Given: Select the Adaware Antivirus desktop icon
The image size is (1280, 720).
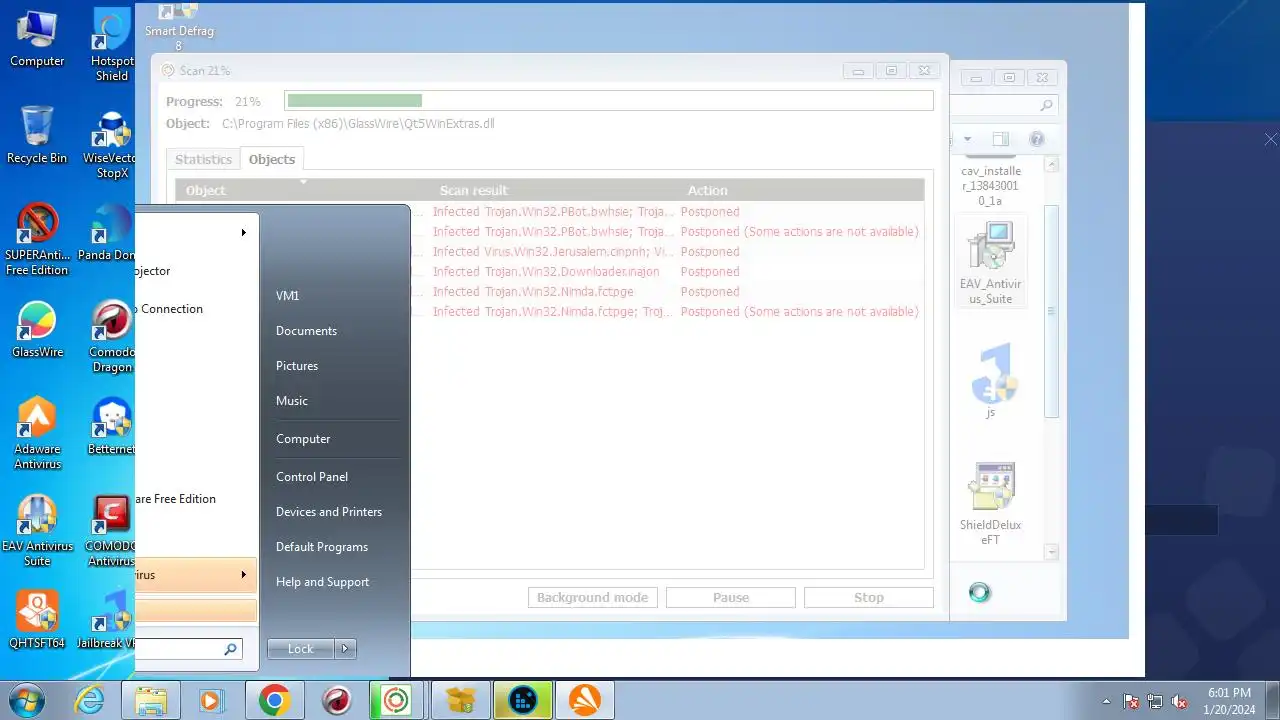Looking at the screenshot, I should coord(37,434).
